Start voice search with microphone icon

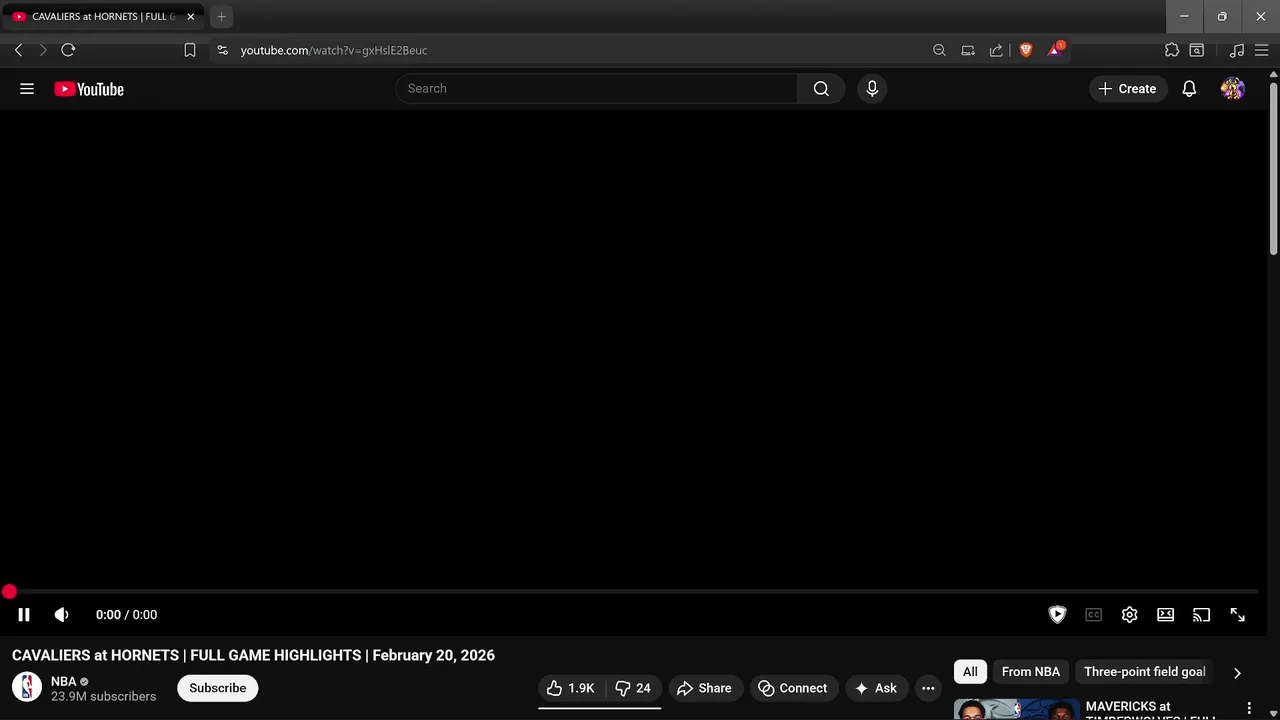[x=872, y=89]
